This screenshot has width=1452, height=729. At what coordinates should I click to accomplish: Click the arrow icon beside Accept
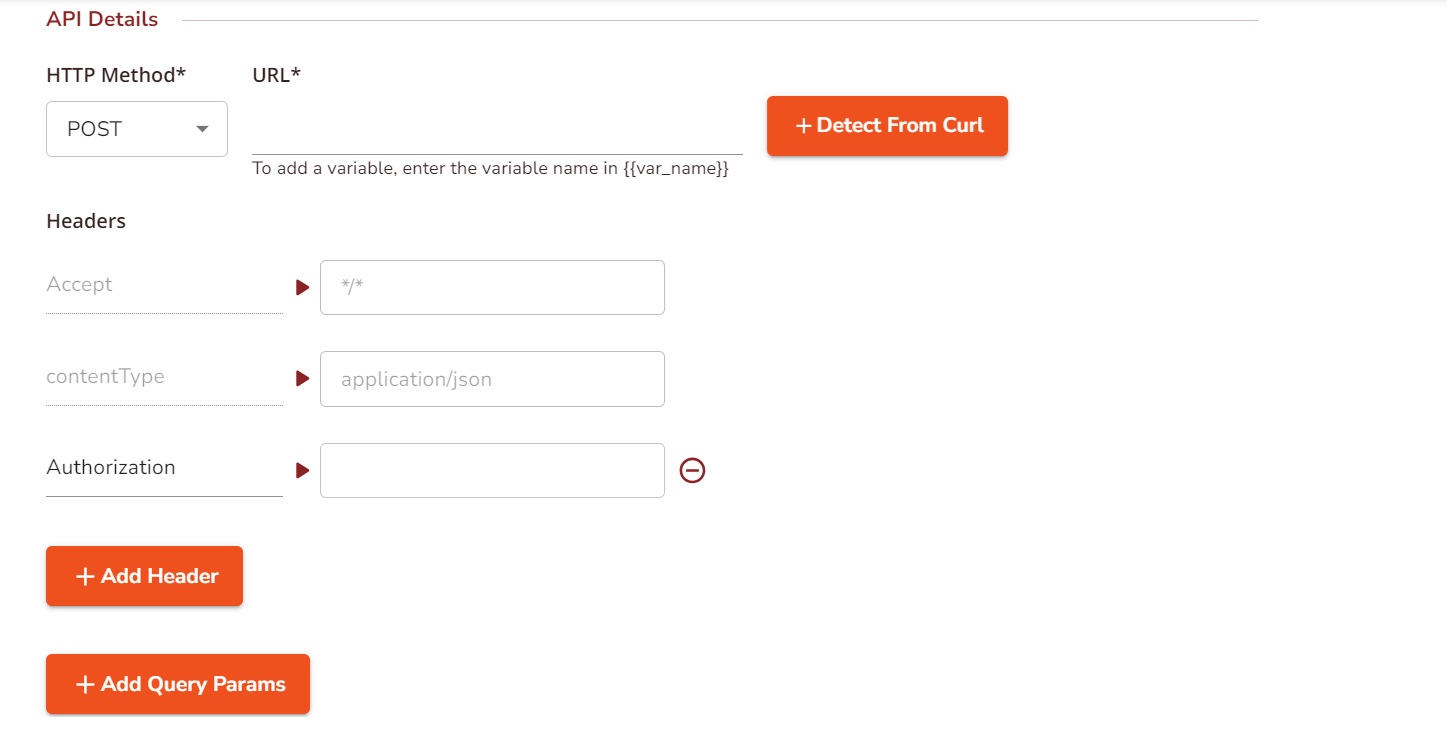(302, 288)
